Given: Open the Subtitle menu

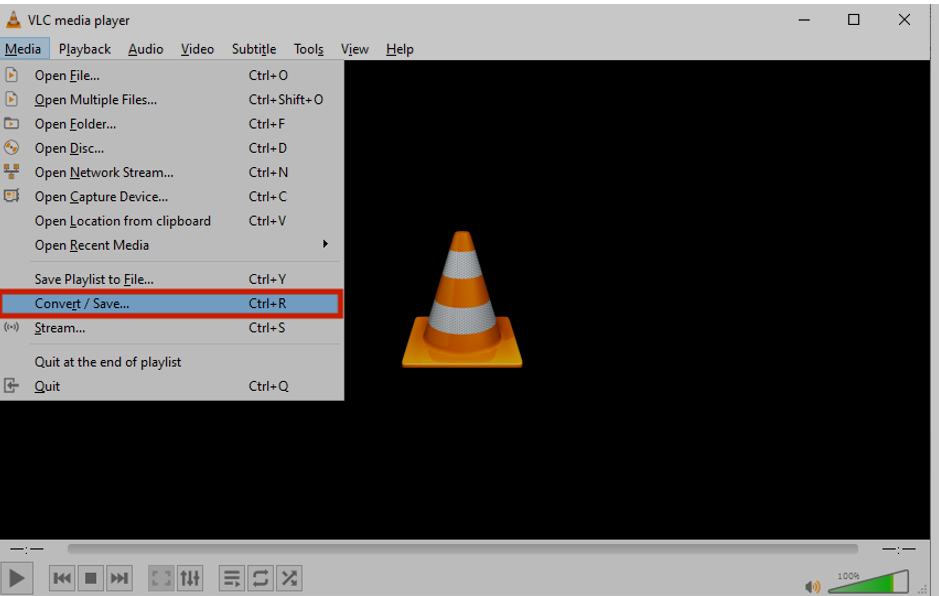Looking at the screenshot, I should [254, 49].
